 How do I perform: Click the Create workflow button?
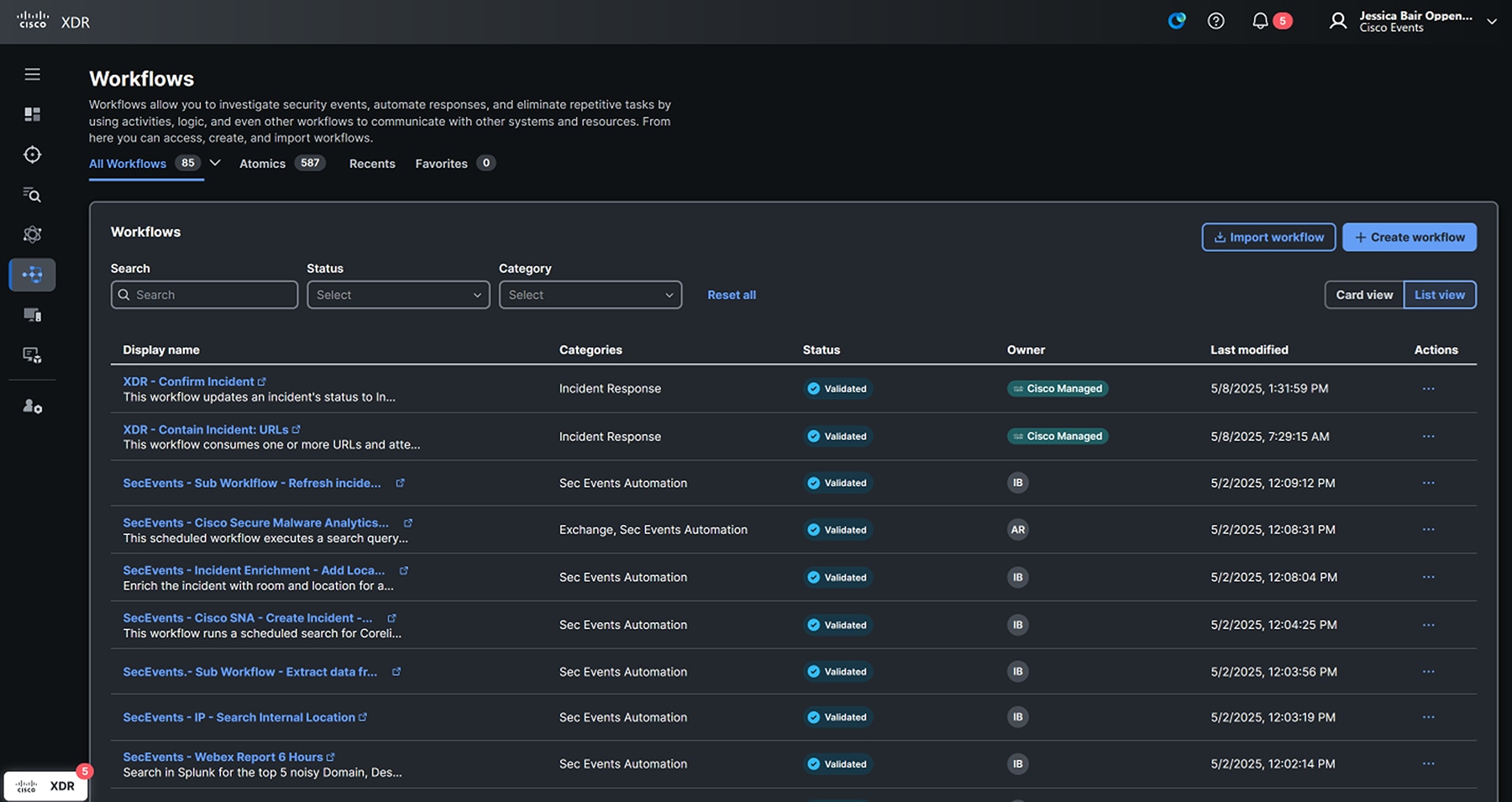1410,237
